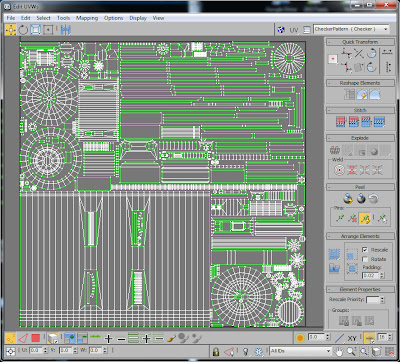Image resolution: width=400 pixels, height=362 pixels.
Task: Open the All IDs material dropdown
Action: pyautogui.click(x=300, y=351)
